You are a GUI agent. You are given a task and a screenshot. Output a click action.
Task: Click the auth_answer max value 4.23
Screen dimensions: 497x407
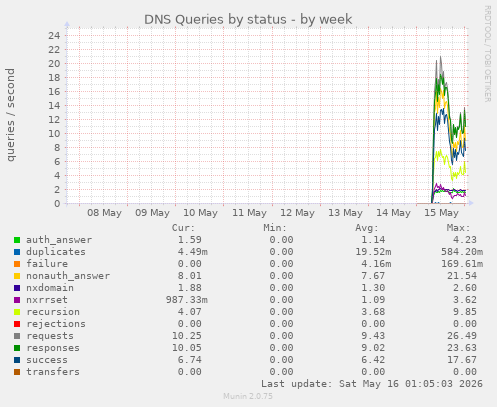465,240
